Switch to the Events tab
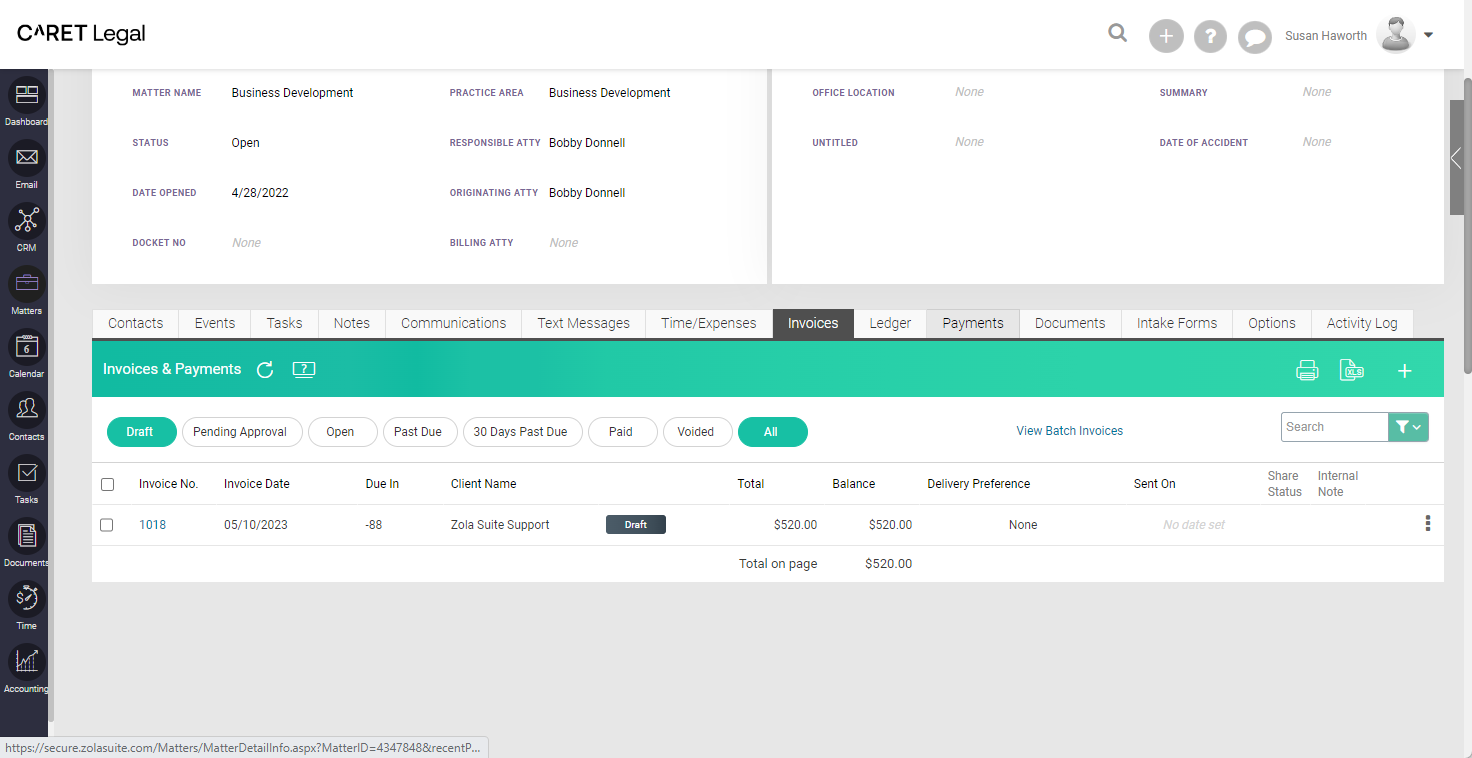 [x=215, y=323]
